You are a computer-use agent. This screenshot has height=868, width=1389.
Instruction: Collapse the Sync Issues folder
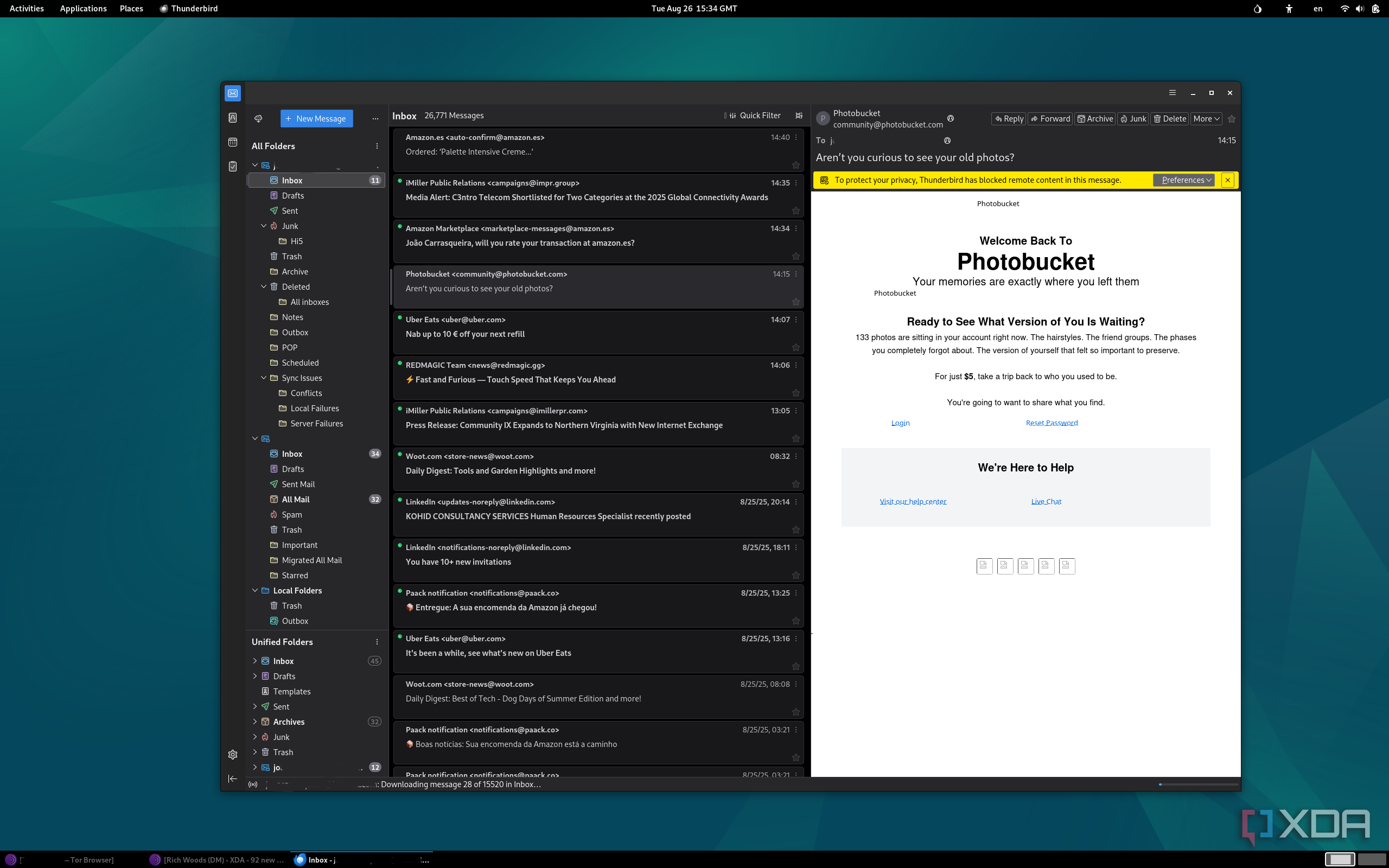point(264,378)
